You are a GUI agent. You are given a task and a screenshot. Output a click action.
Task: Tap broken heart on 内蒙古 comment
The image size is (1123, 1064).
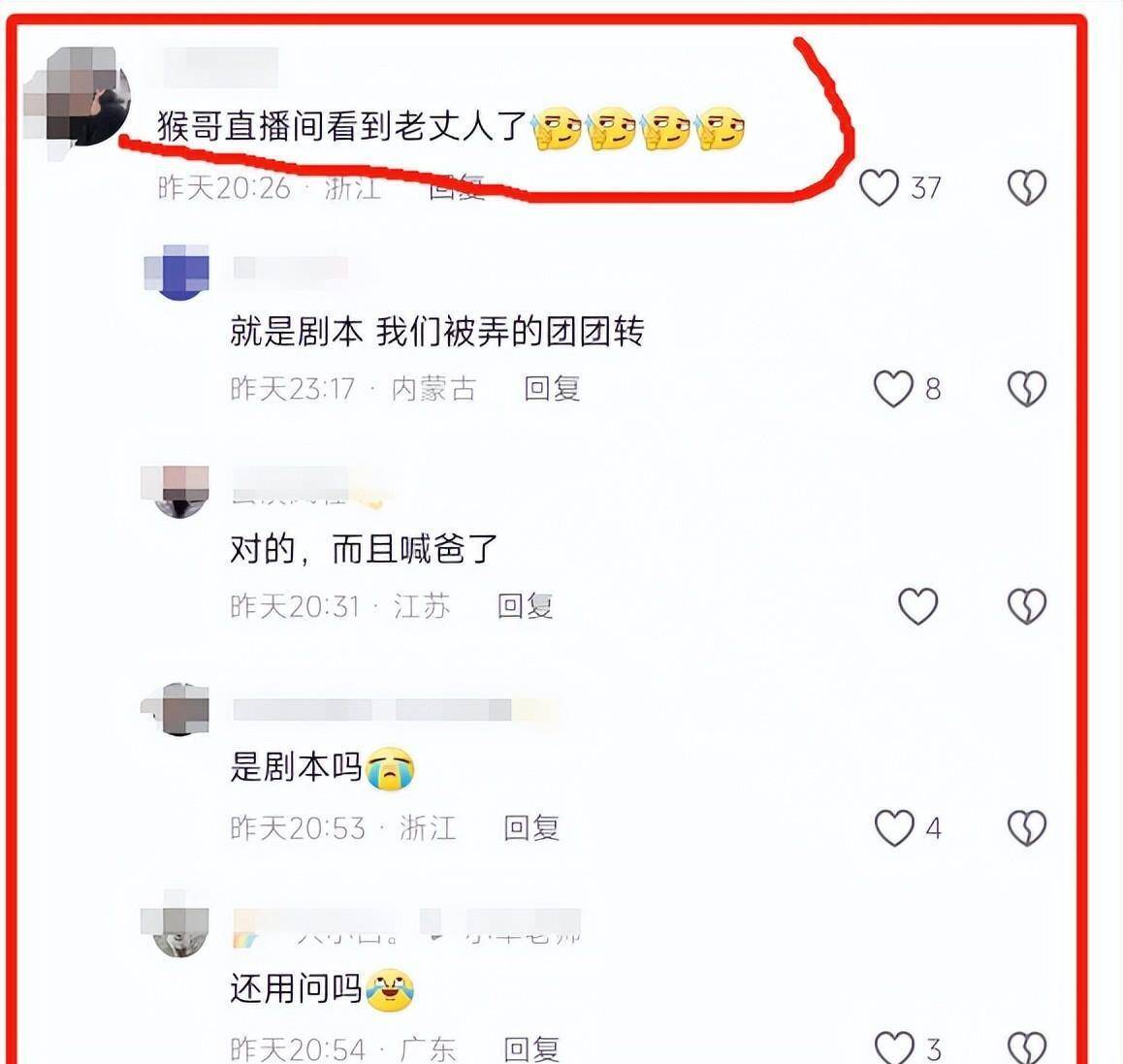click(1027, 389)
